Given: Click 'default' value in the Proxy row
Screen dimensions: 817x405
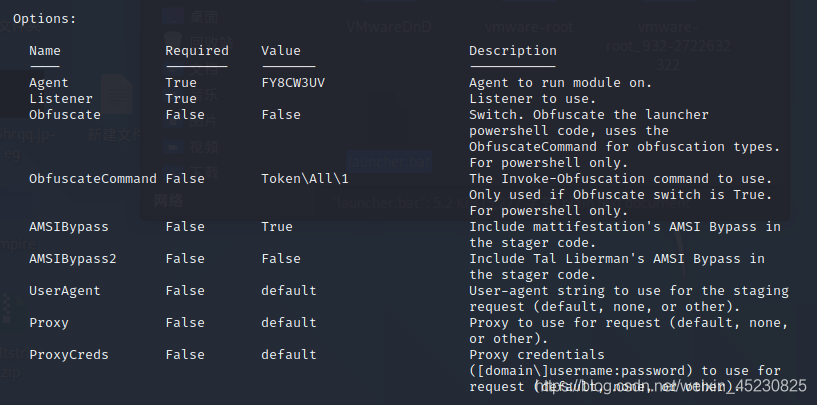Looking at the screenshot, I should 289,323.
